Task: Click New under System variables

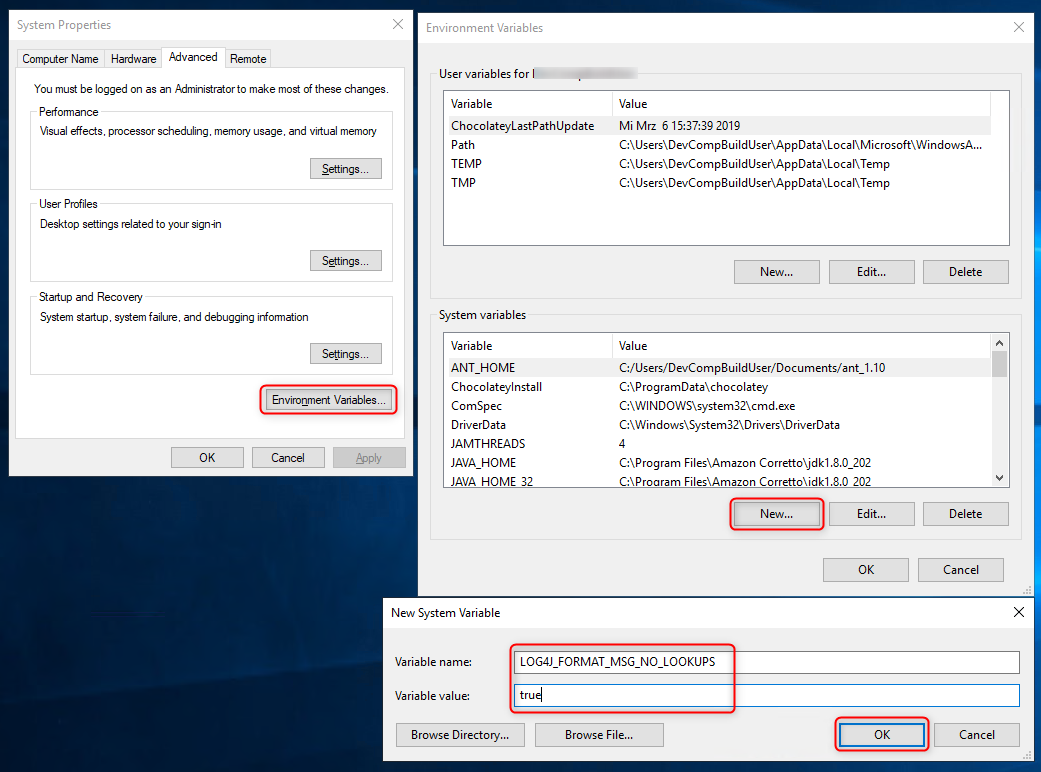Action: click(776, 514)
